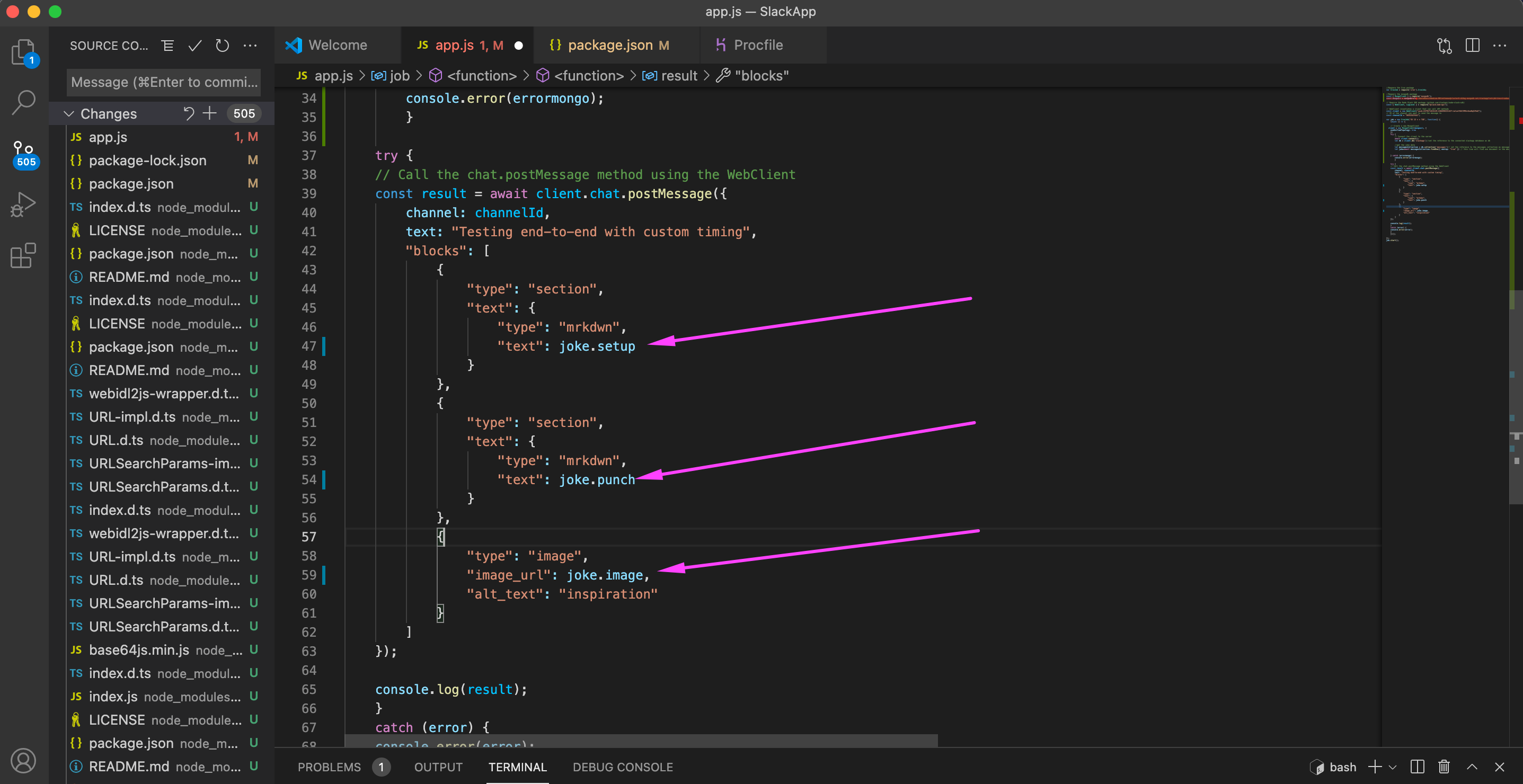Open the 'blocks' breadcrumb dropdown
This screenshot has height=784, width=1523.
click(761, 76)
